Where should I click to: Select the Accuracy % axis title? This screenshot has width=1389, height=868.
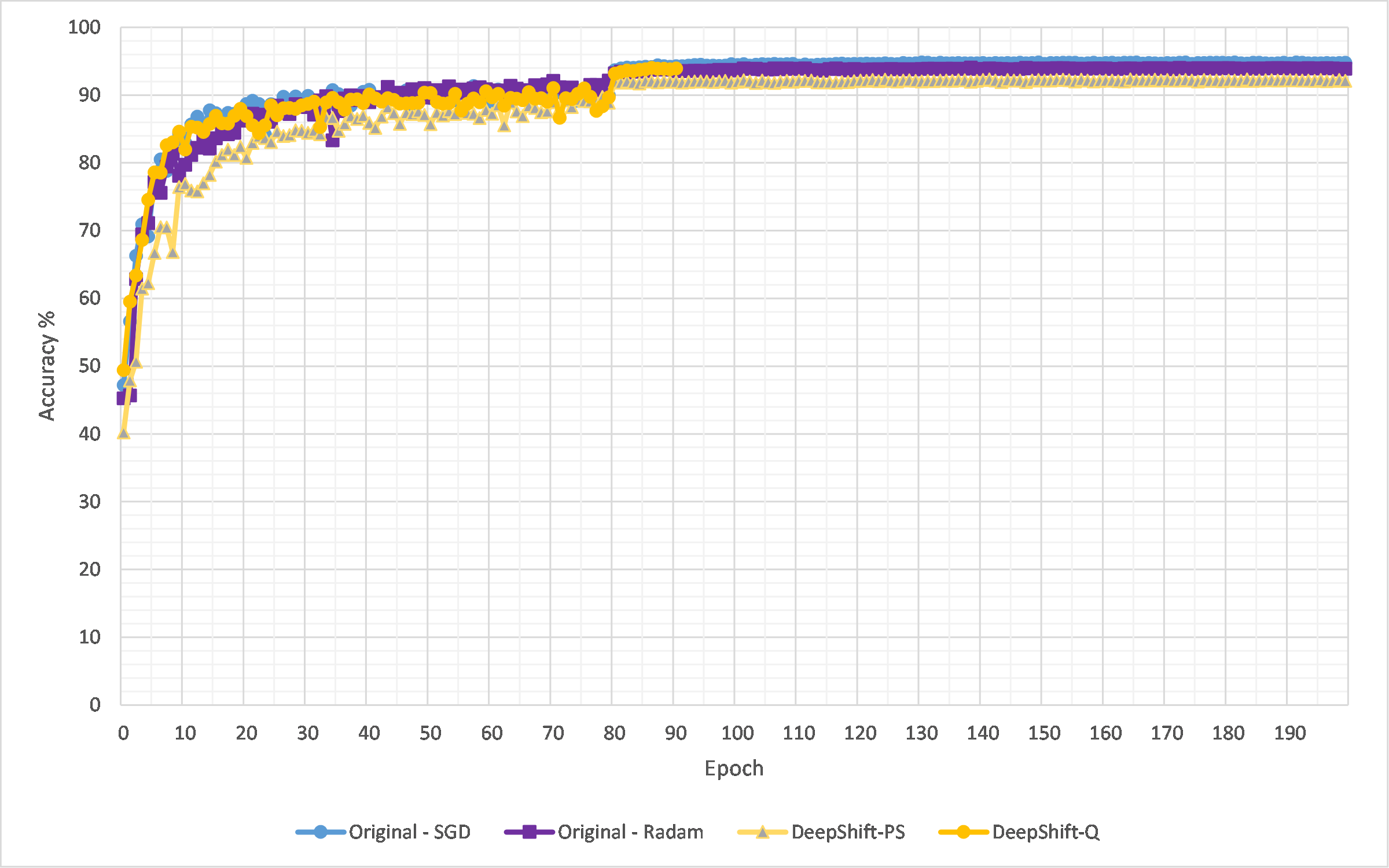[x=46, y=366]
